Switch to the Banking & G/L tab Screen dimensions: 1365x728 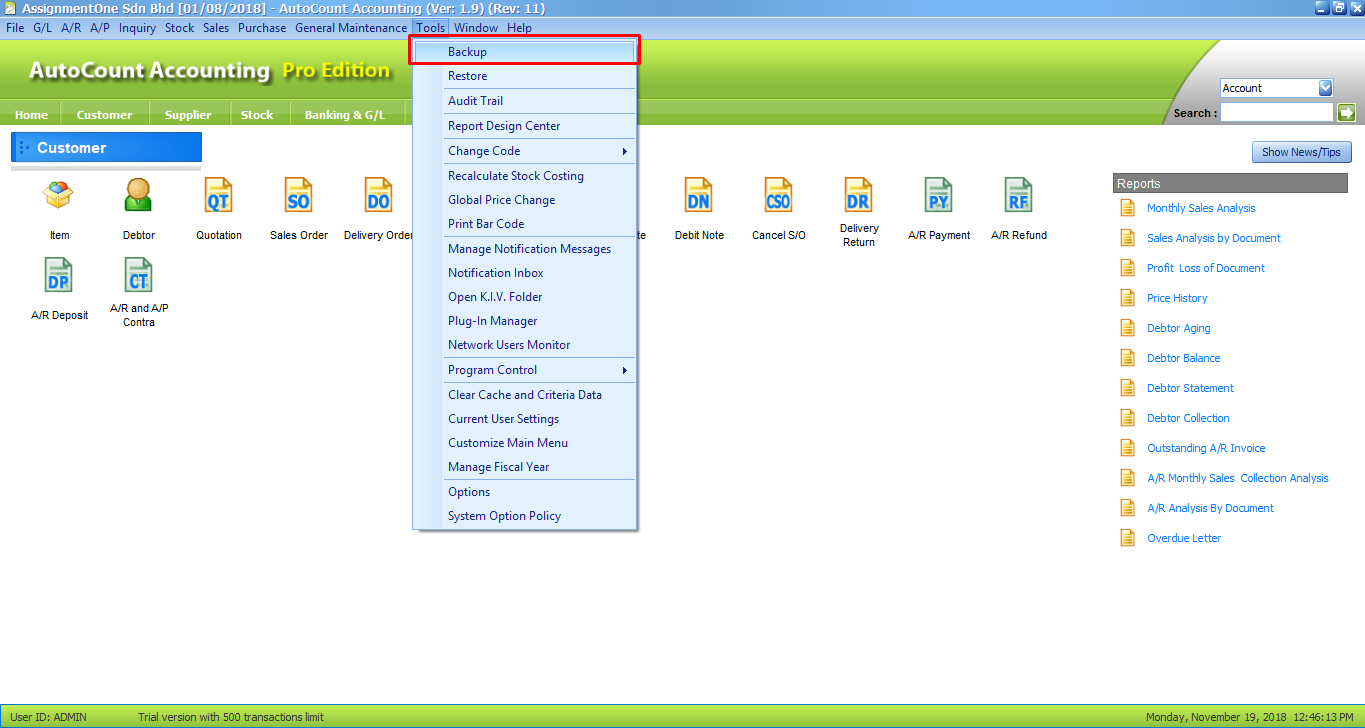[x=345, y=114]
